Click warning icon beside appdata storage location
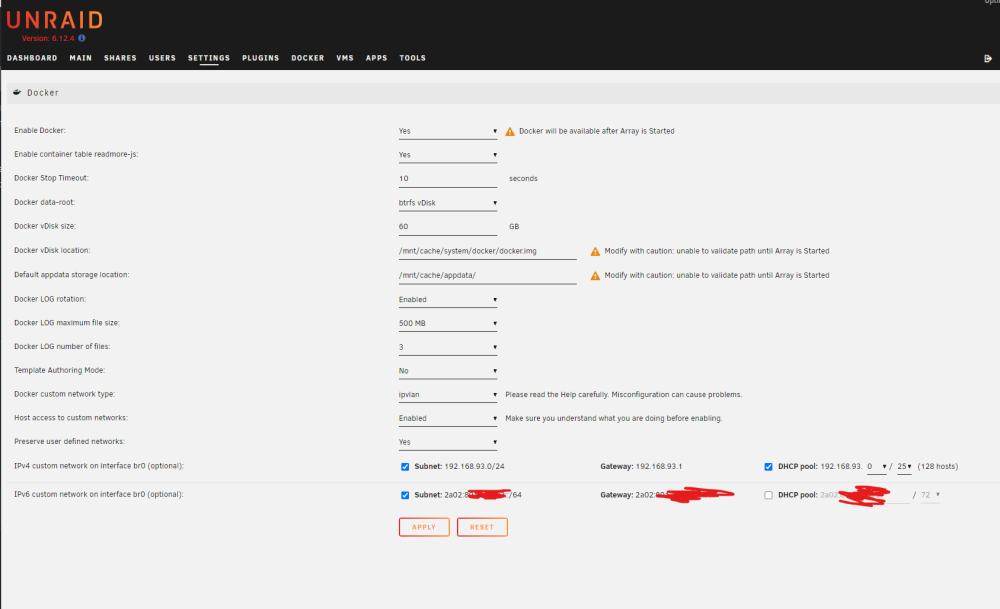Screen dimensions: 1000x609 pyautogui.click(x=595, y=275)
